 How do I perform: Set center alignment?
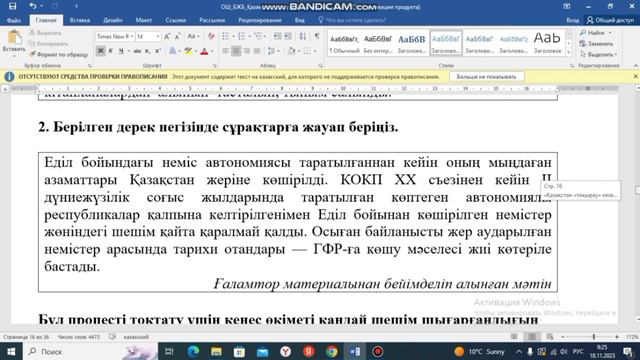pyautogui.click(x=236, y=51)
